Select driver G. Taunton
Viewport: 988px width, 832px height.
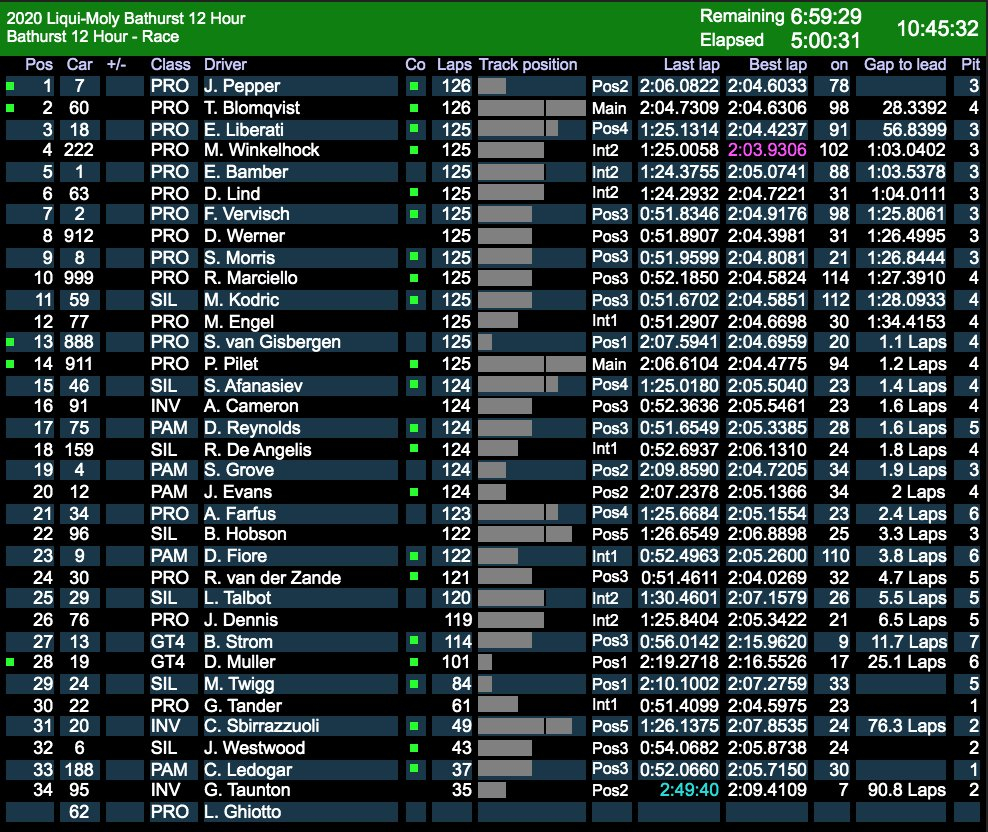tap(247, 790)
